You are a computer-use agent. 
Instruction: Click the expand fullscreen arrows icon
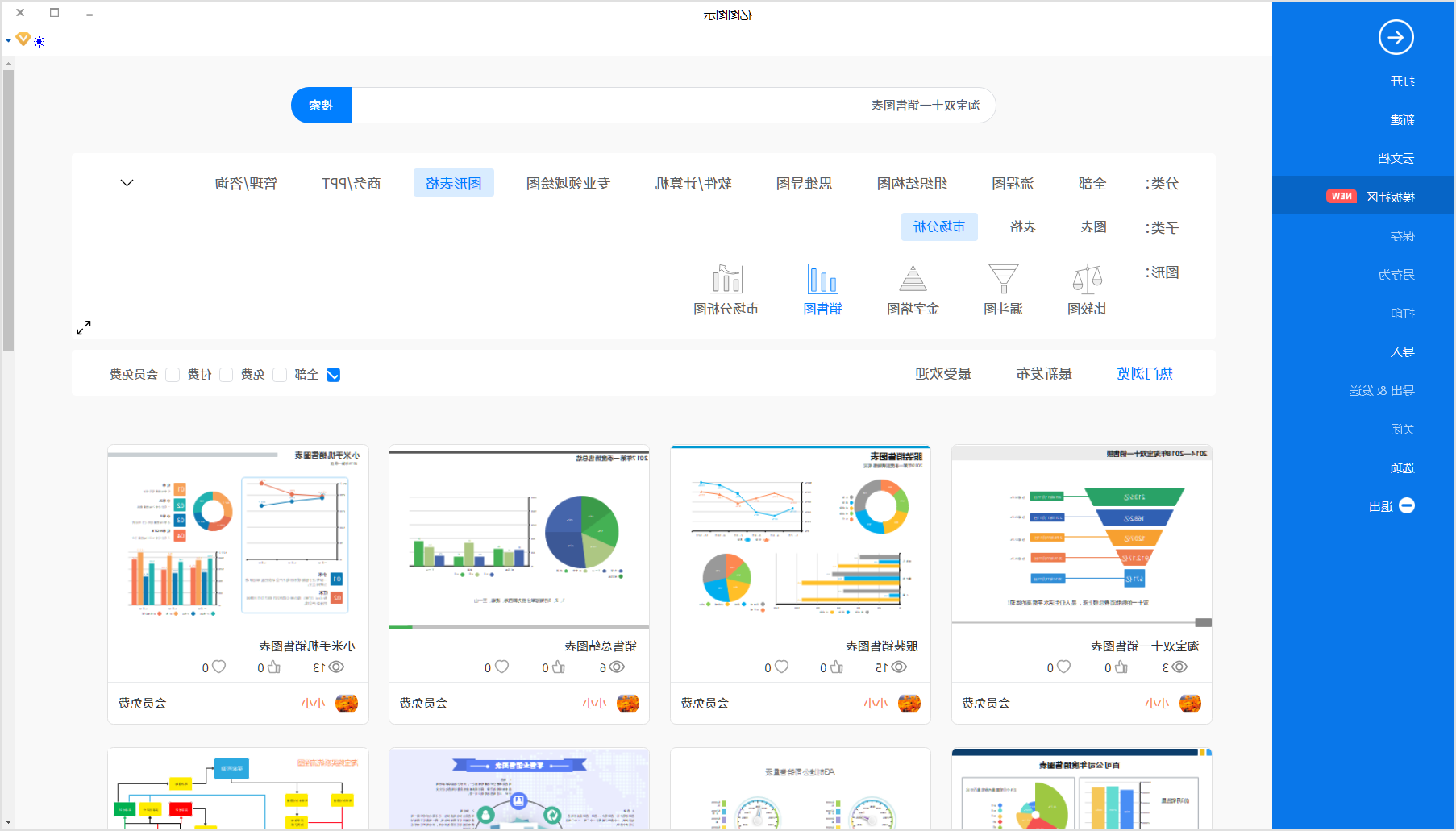(x=84, y=327)
